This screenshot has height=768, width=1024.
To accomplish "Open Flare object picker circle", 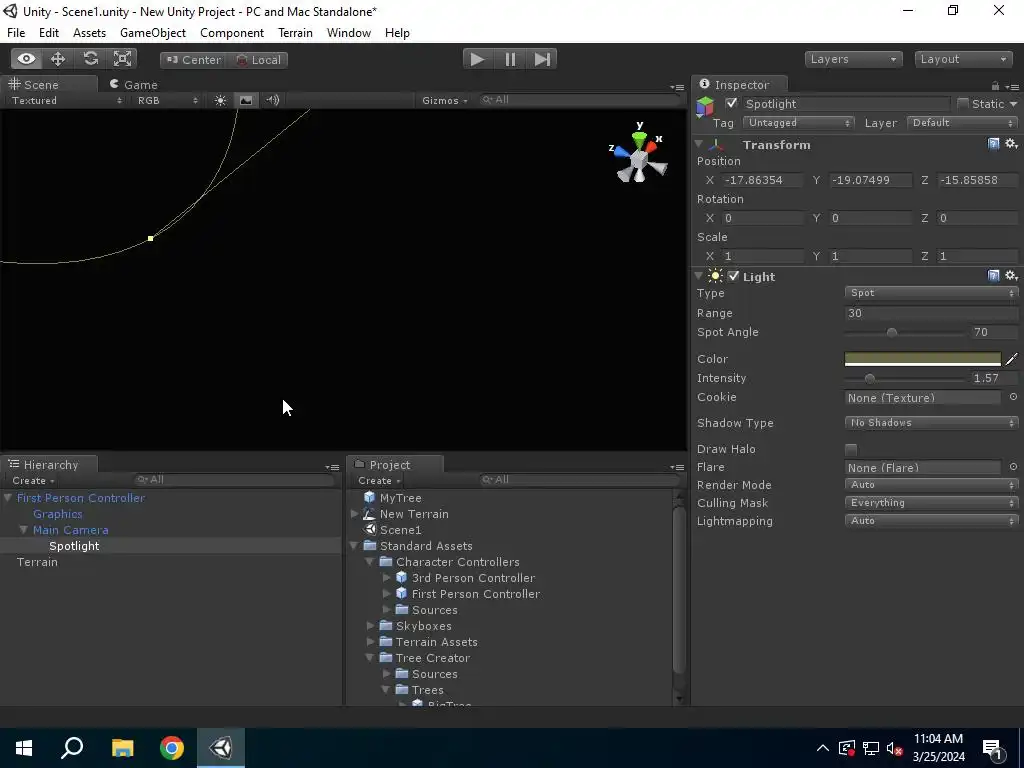I will (1013, 467).
